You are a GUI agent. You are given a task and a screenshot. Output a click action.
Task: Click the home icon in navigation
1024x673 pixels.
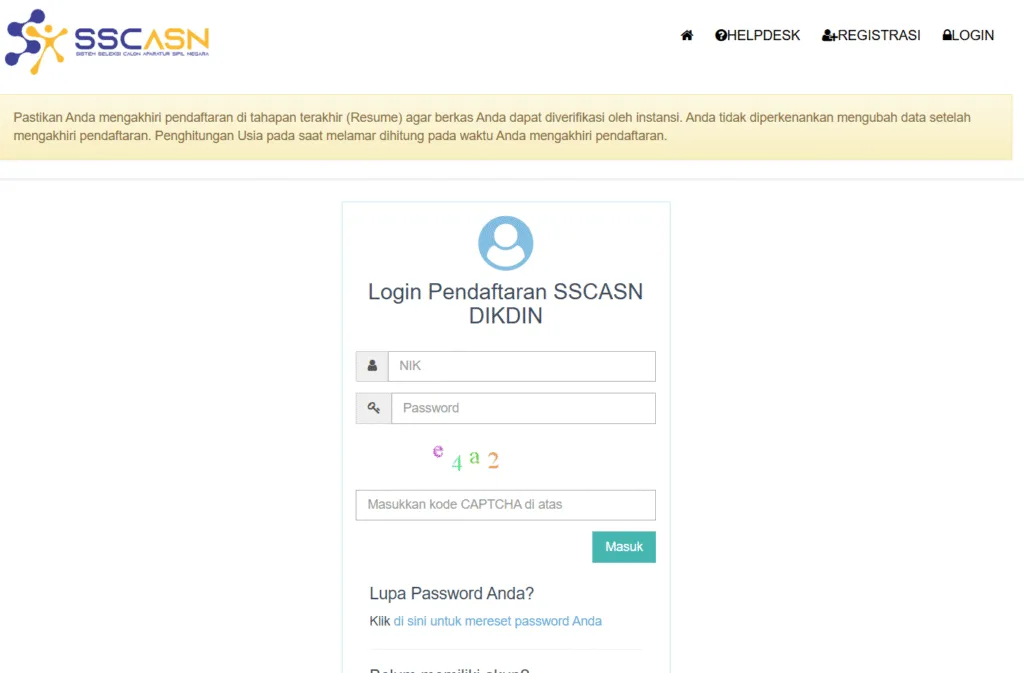click(x=686, y=35)
